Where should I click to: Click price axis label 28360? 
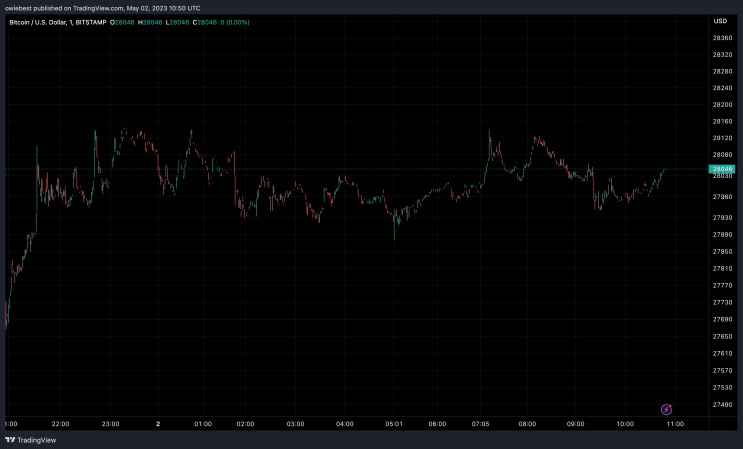click(x=722, y=38)
